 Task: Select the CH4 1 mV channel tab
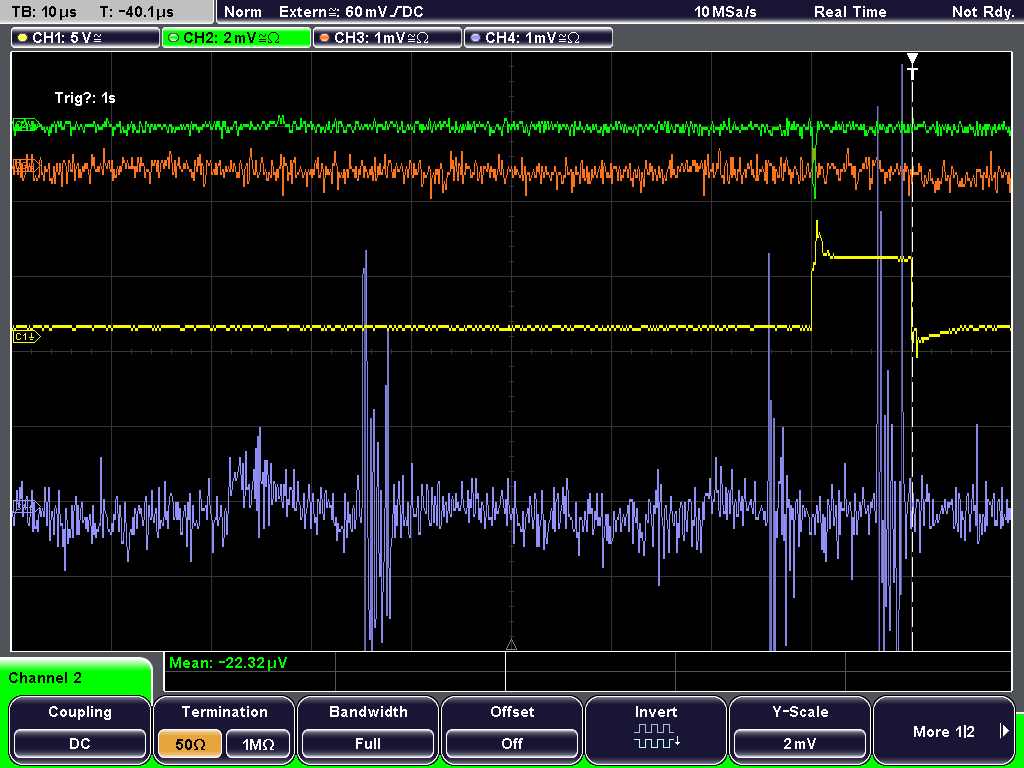coord(538,38)
